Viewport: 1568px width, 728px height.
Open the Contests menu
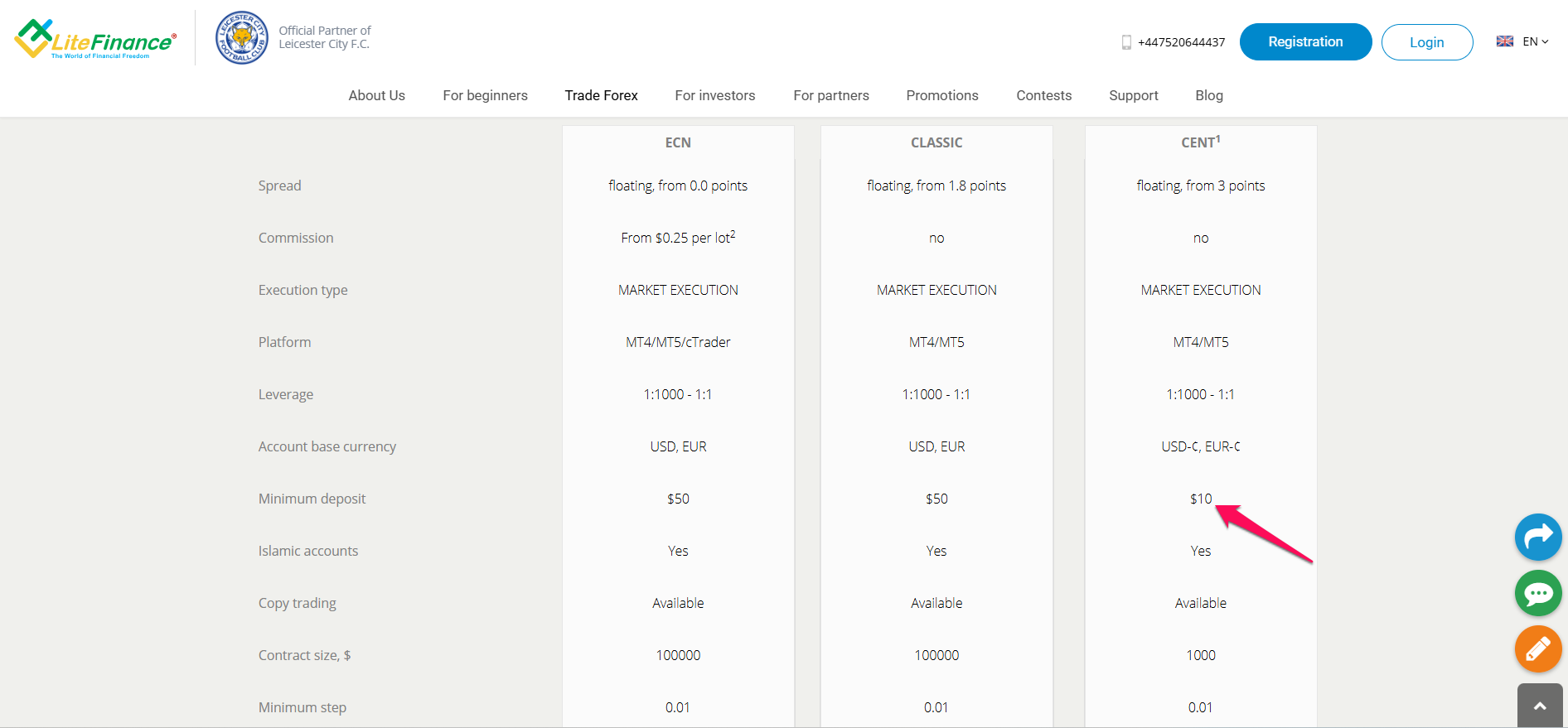[x=1044, y=95]
